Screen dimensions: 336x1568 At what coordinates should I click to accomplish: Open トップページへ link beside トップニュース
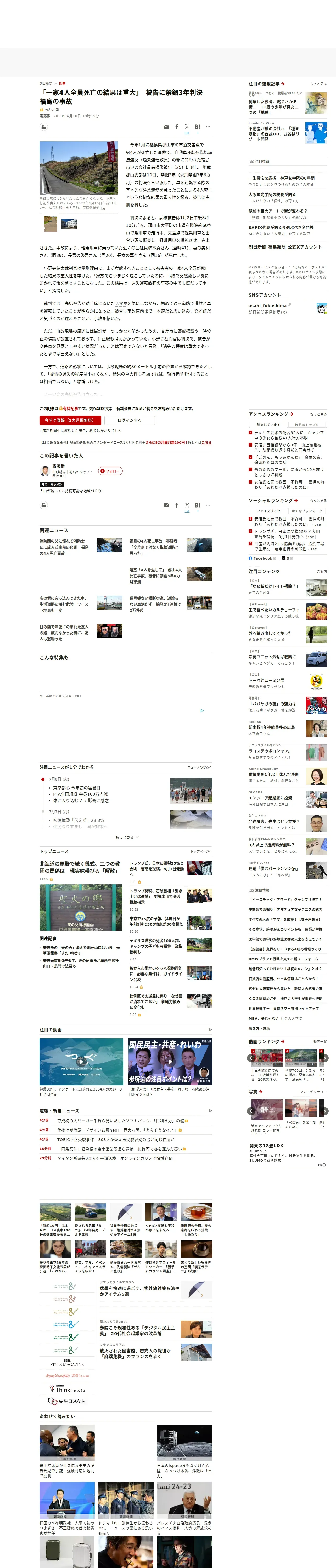click(x=201, y=852)
